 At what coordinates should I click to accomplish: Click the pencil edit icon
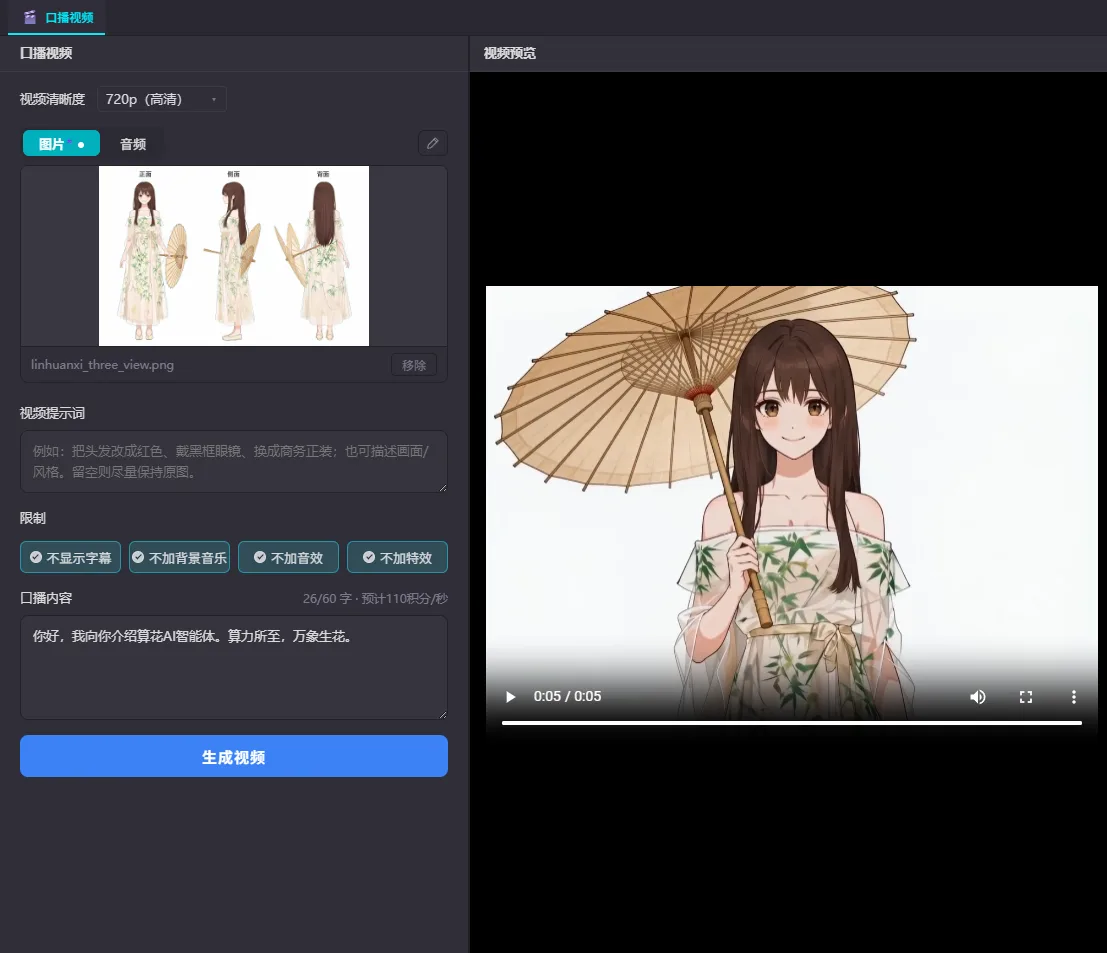tap(433, 143)
